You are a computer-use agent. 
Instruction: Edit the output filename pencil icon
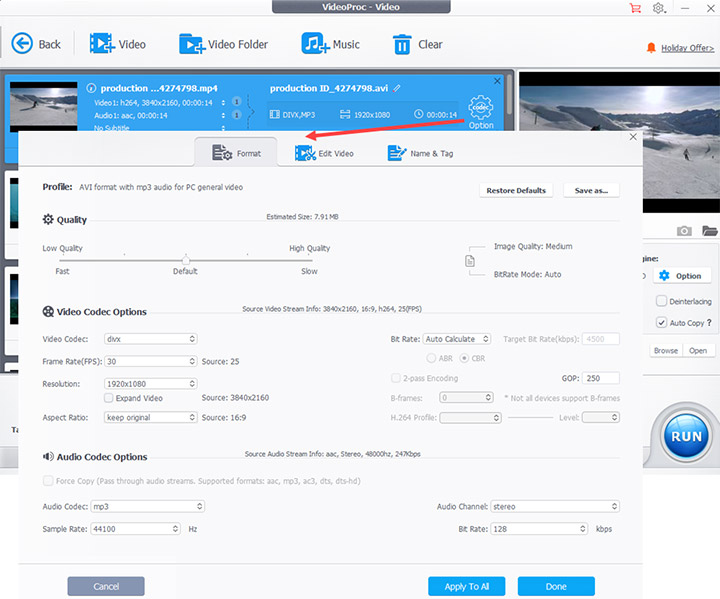397,88
